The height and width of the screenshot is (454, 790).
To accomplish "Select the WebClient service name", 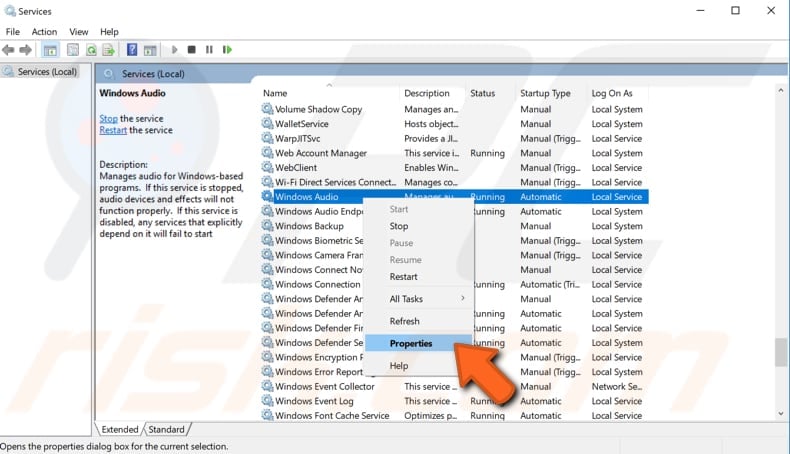I will 296,167.
